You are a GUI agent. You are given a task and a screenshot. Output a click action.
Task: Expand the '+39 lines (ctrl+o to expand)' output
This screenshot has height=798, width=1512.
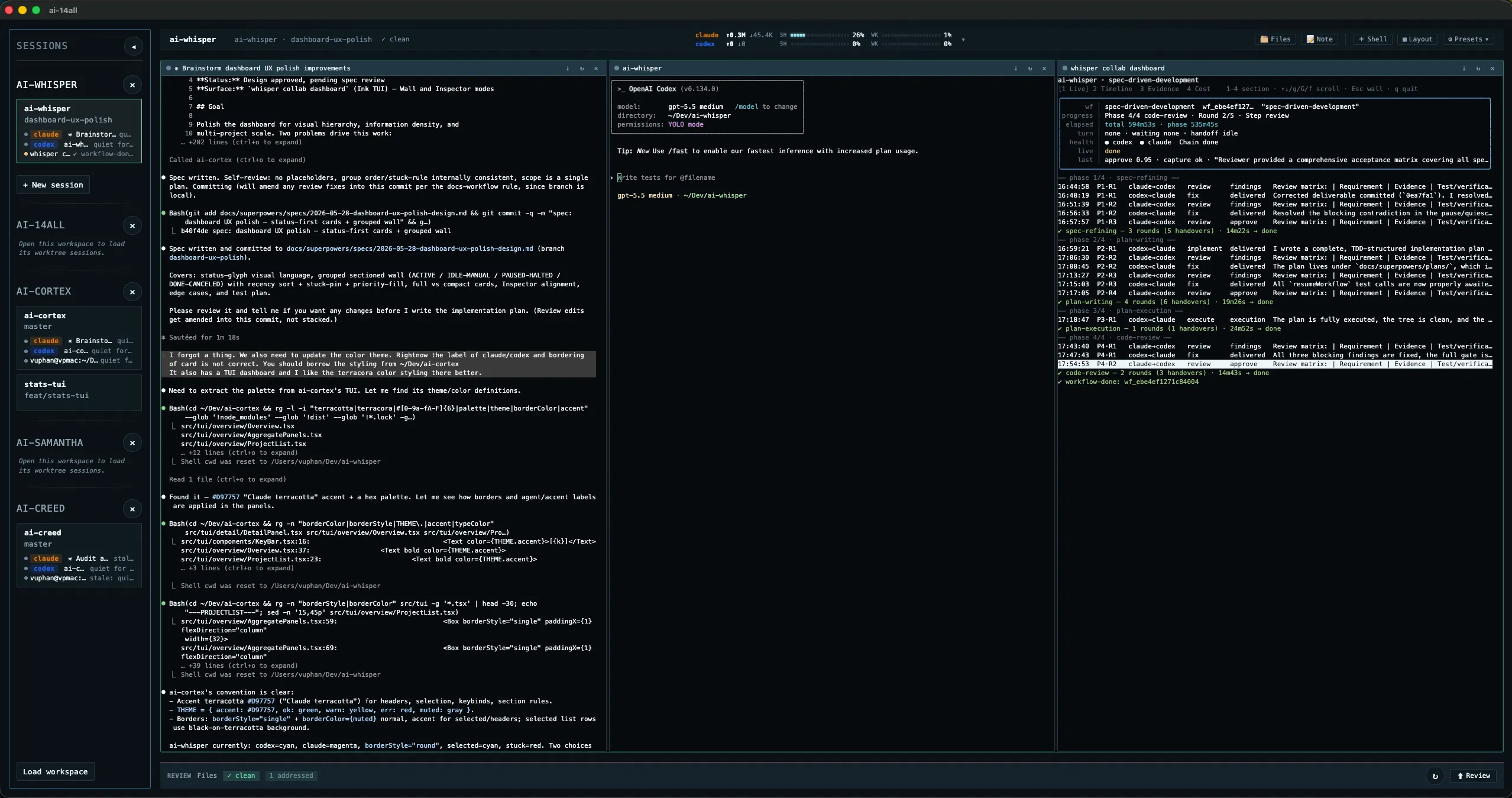click(x=239, y=666)
